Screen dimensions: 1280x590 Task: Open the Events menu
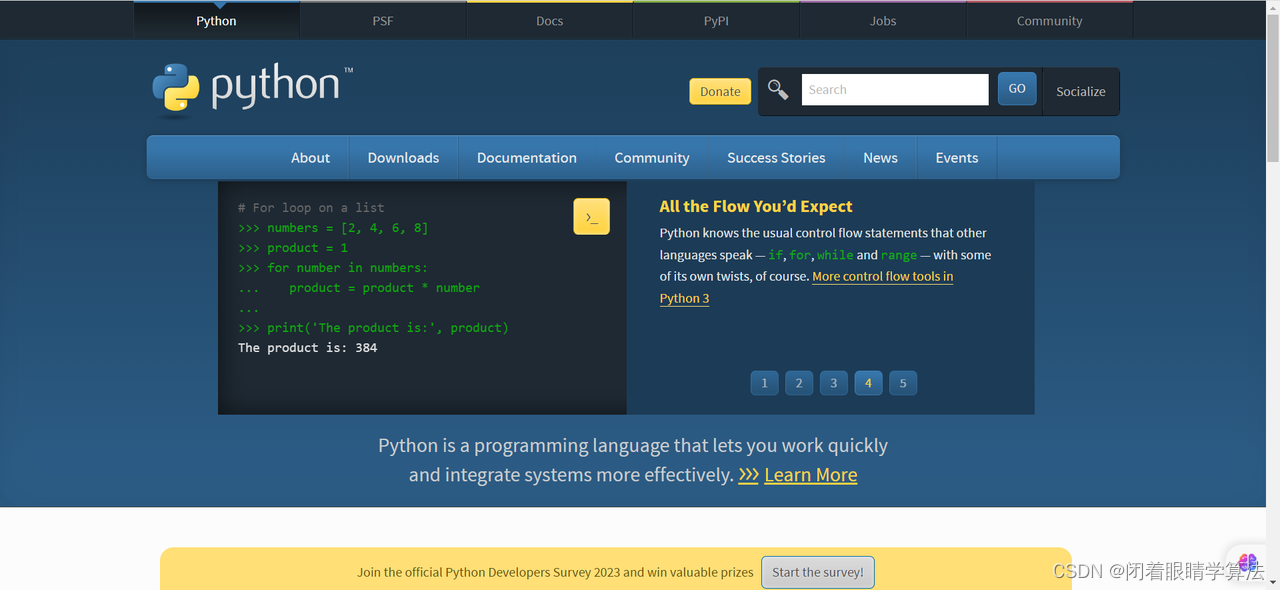pyautogui.click(x=957, y=158)
